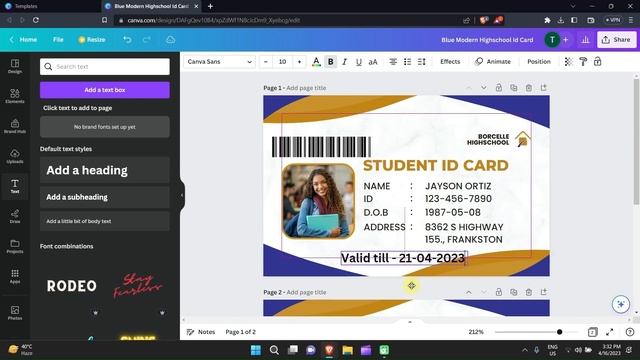Click the font size value field
This screenshot has width=640, height=360.
pos(282,62)
